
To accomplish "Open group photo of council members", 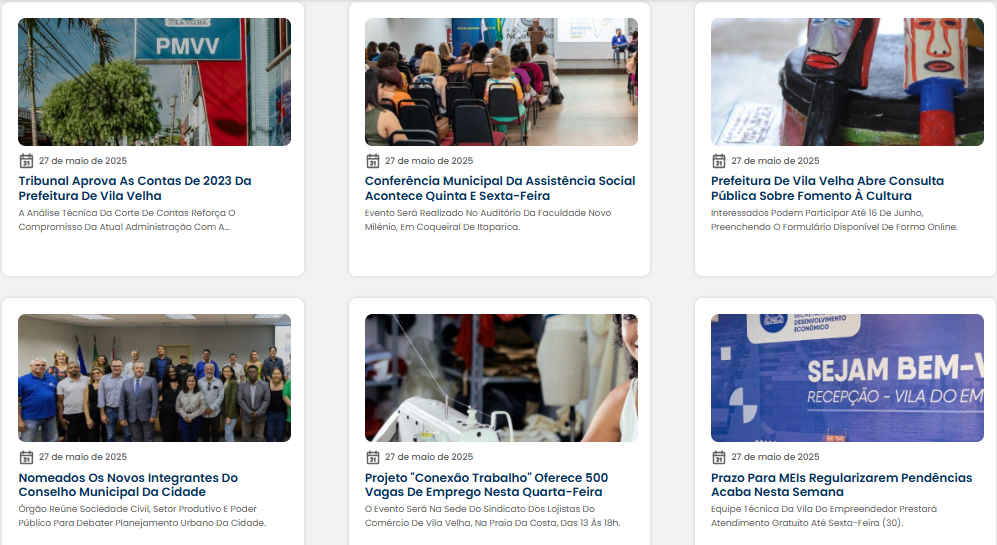I will (x=155, y=378).
